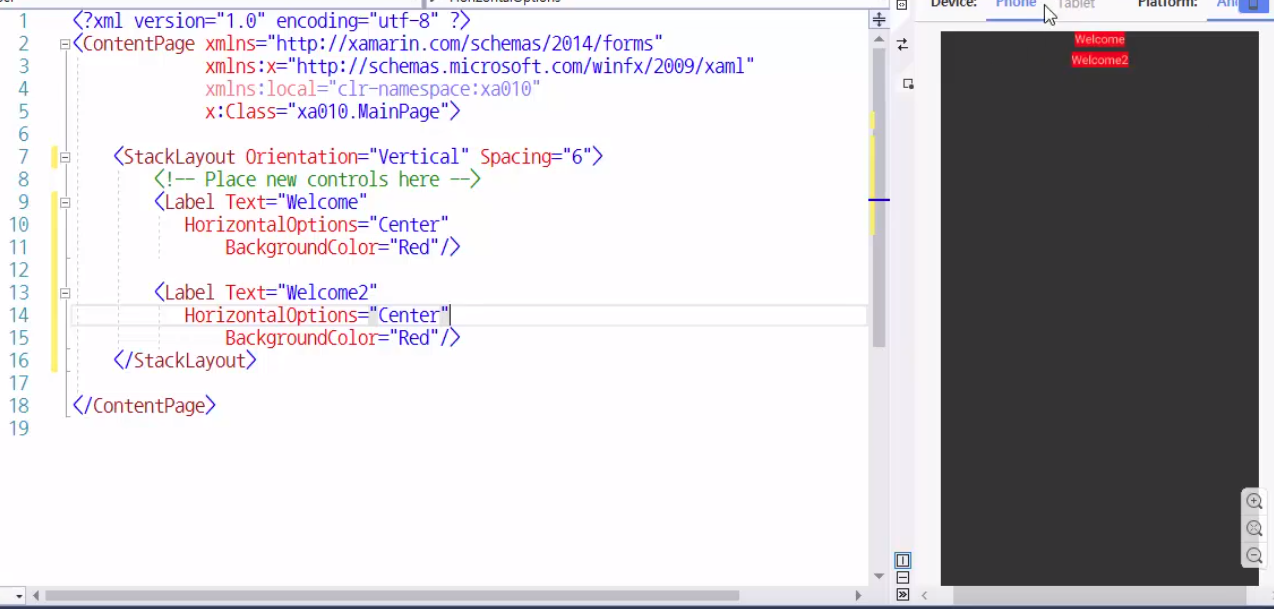1274x609 pixels.
Task: Click the Welcome label in the preview
Action: click(1099, 40)
